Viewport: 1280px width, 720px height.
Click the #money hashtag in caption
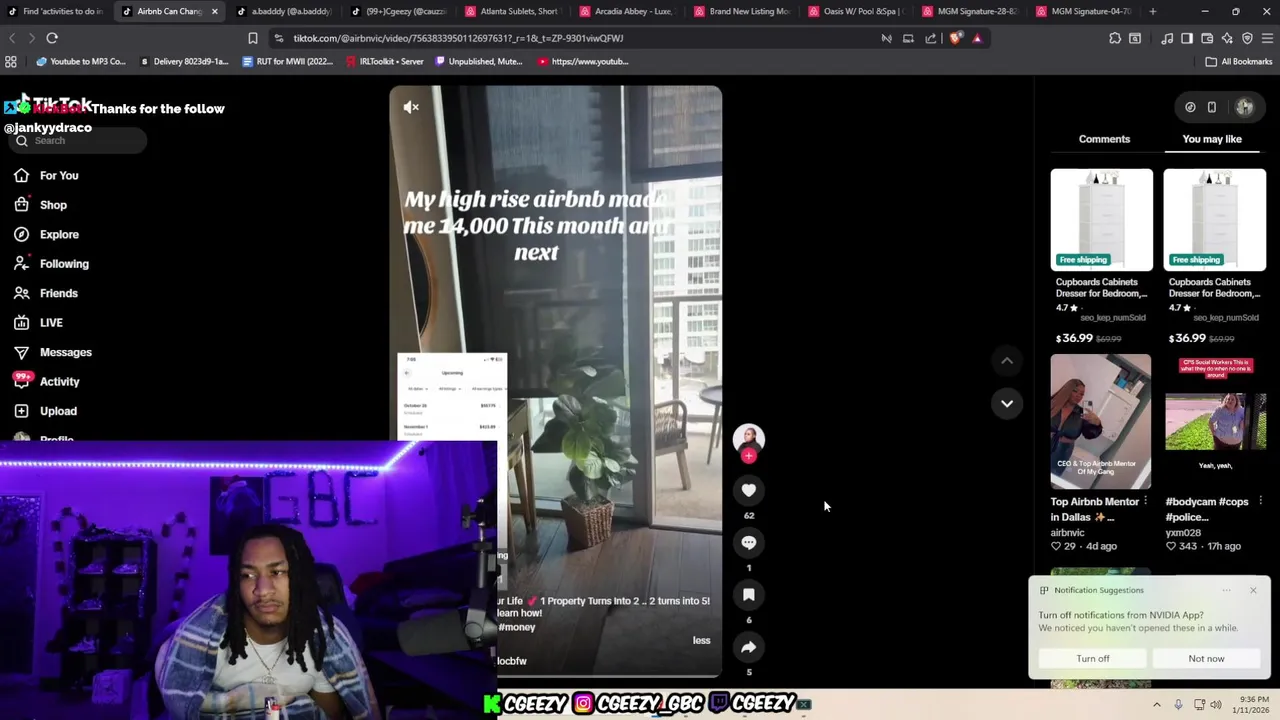point(516,627)
